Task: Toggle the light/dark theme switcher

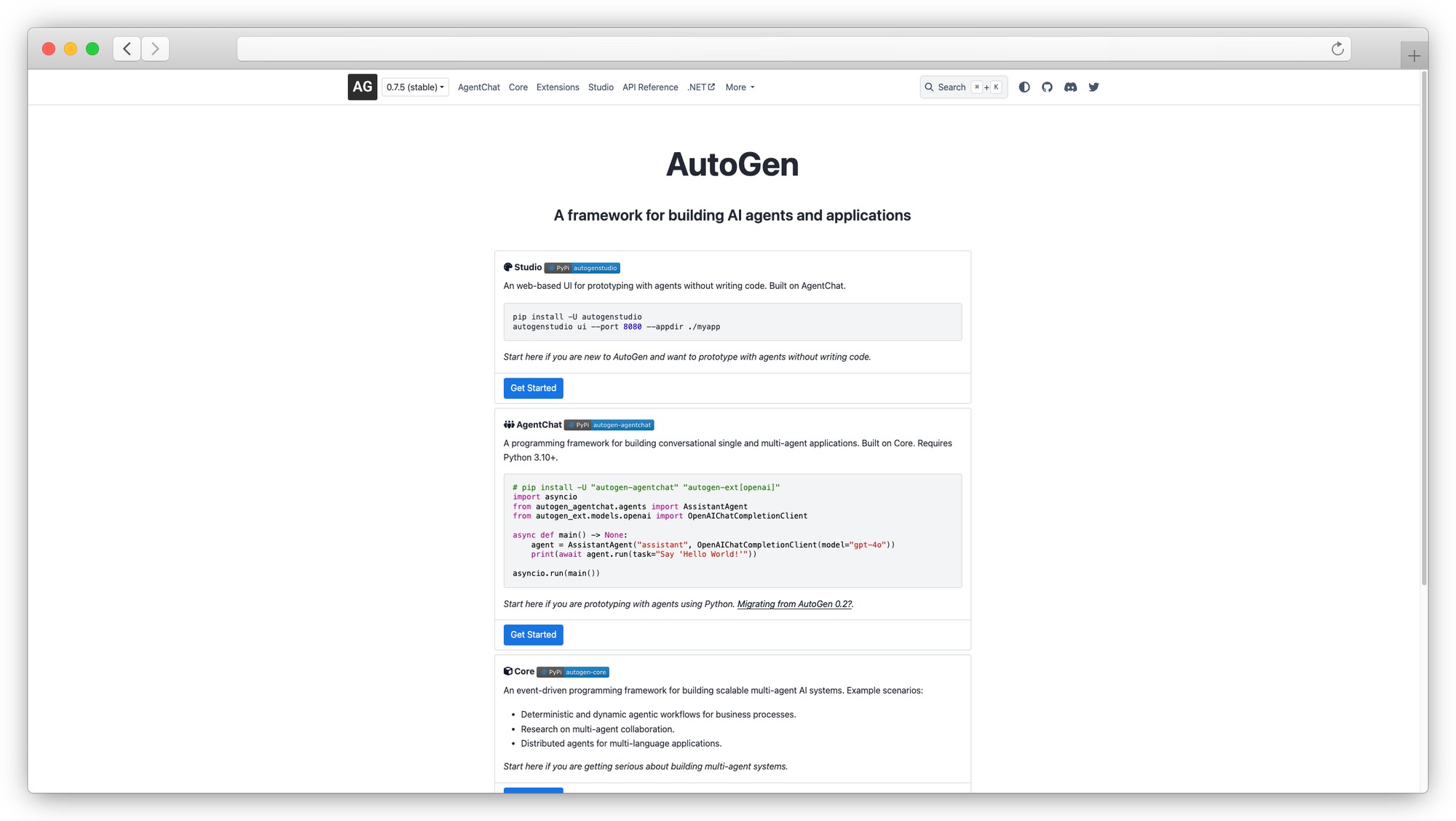Action: (1024, 87)
